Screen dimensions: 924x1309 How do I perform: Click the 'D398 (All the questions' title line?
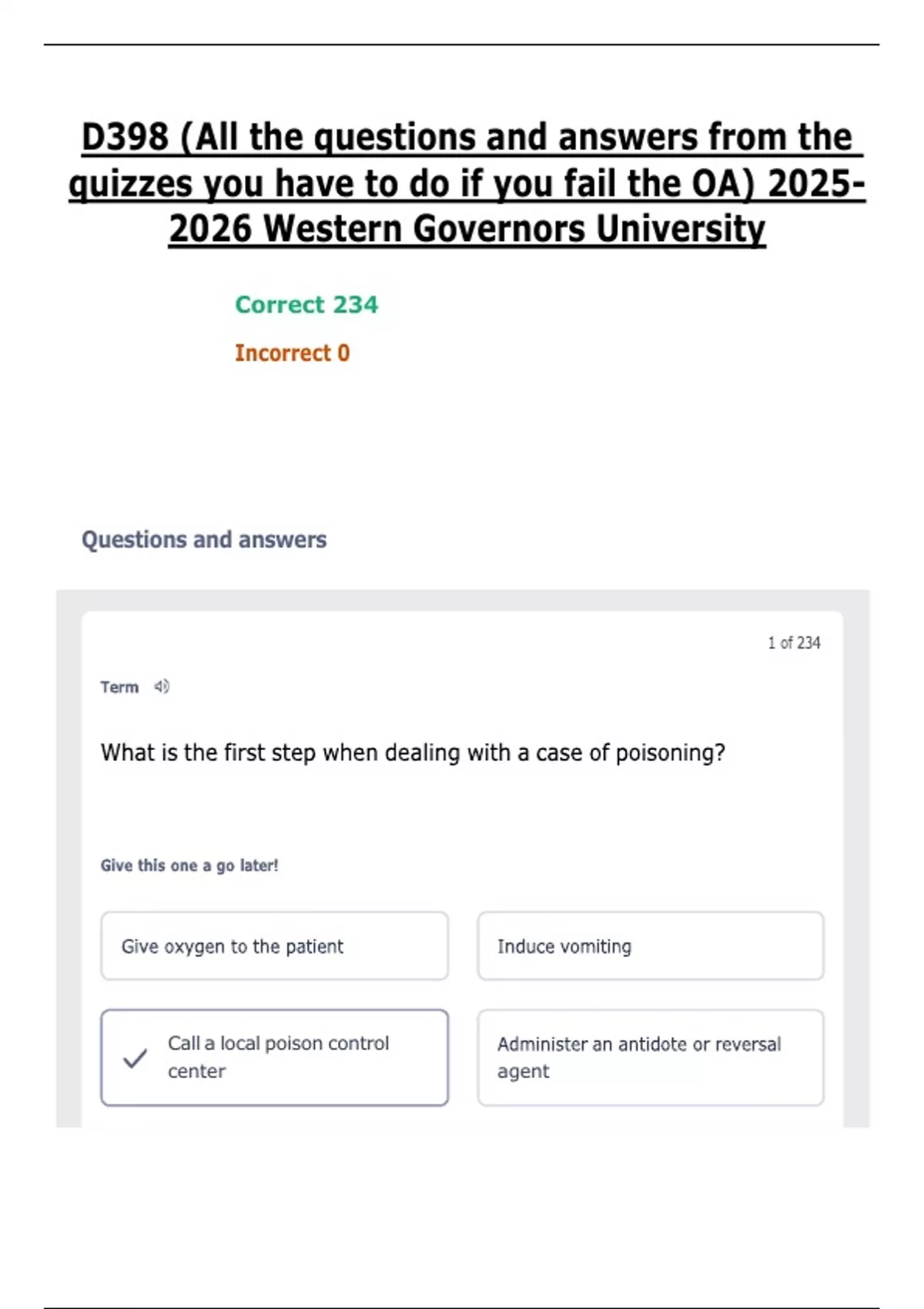pyautogui.click(x=467, y=137)
